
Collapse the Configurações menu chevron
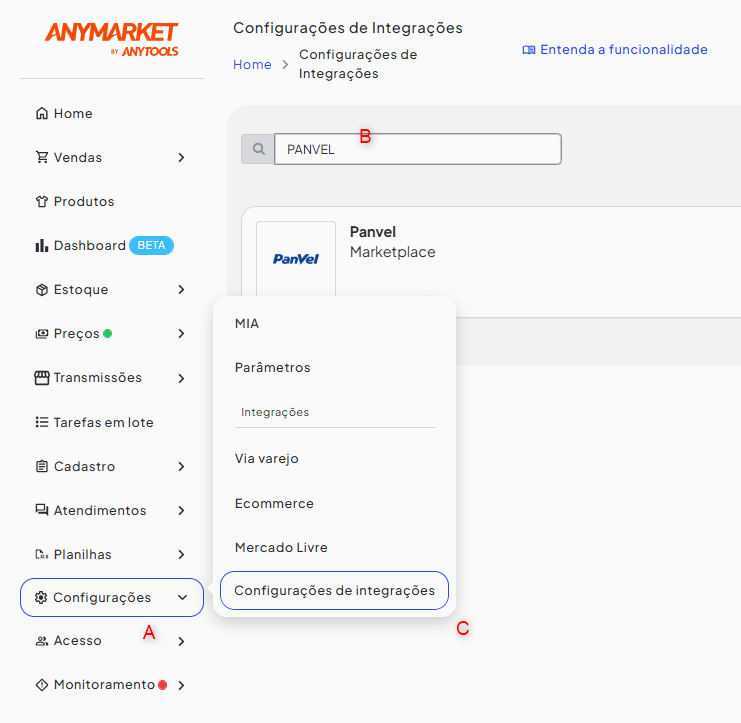181,598
